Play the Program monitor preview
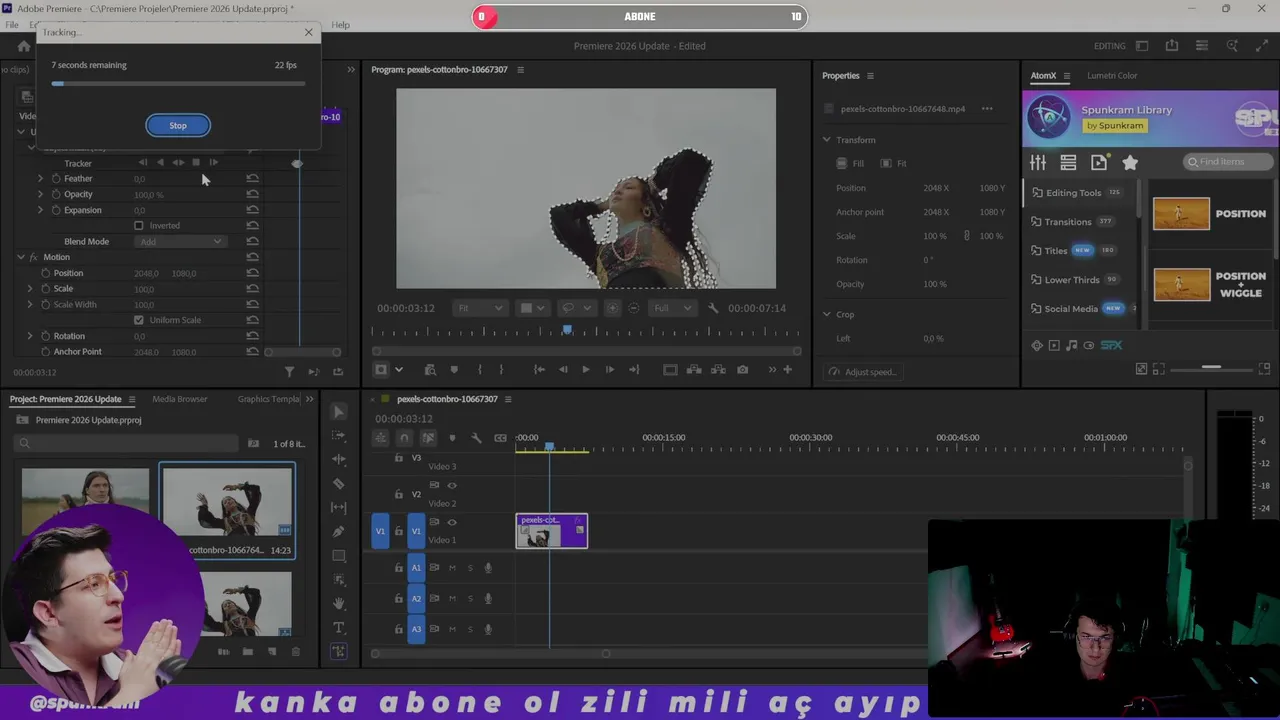This screenshot has height=720, width=1280. coord(585,370)
